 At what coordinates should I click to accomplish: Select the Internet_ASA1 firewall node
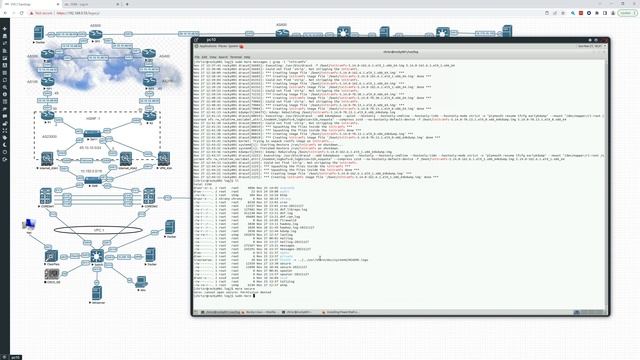47,158
